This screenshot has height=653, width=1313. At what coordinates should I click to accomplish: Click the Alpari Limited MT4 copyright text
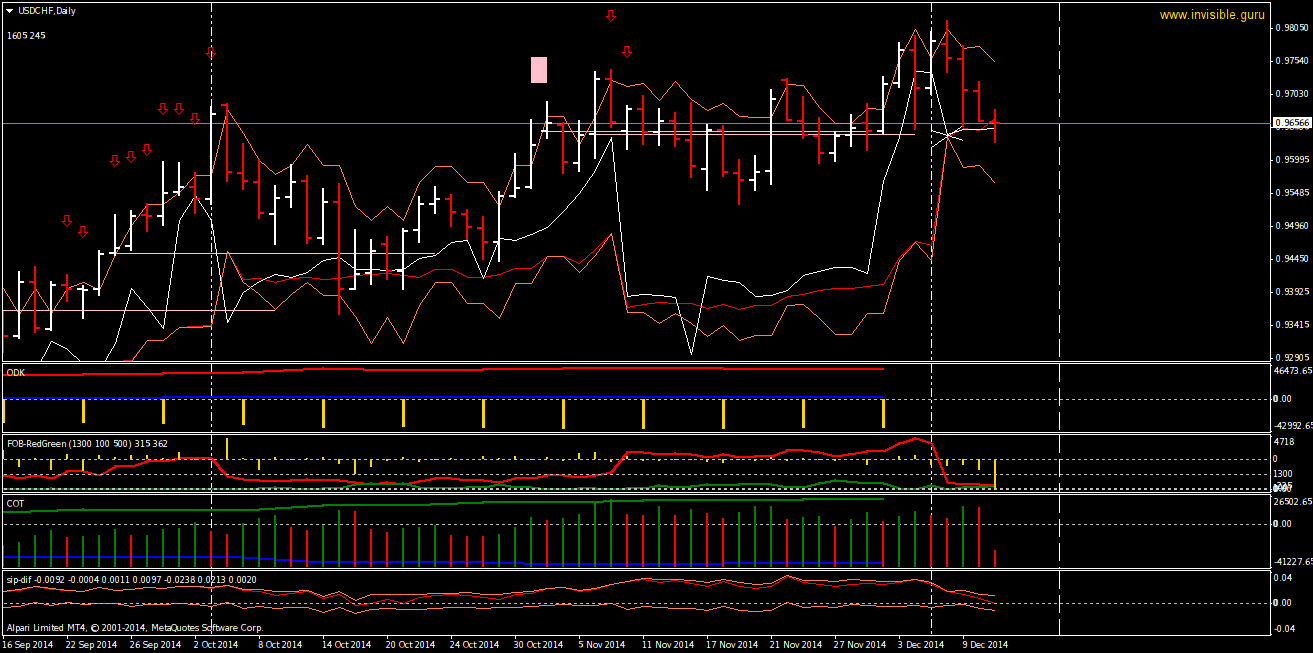(x=134, y=628)
